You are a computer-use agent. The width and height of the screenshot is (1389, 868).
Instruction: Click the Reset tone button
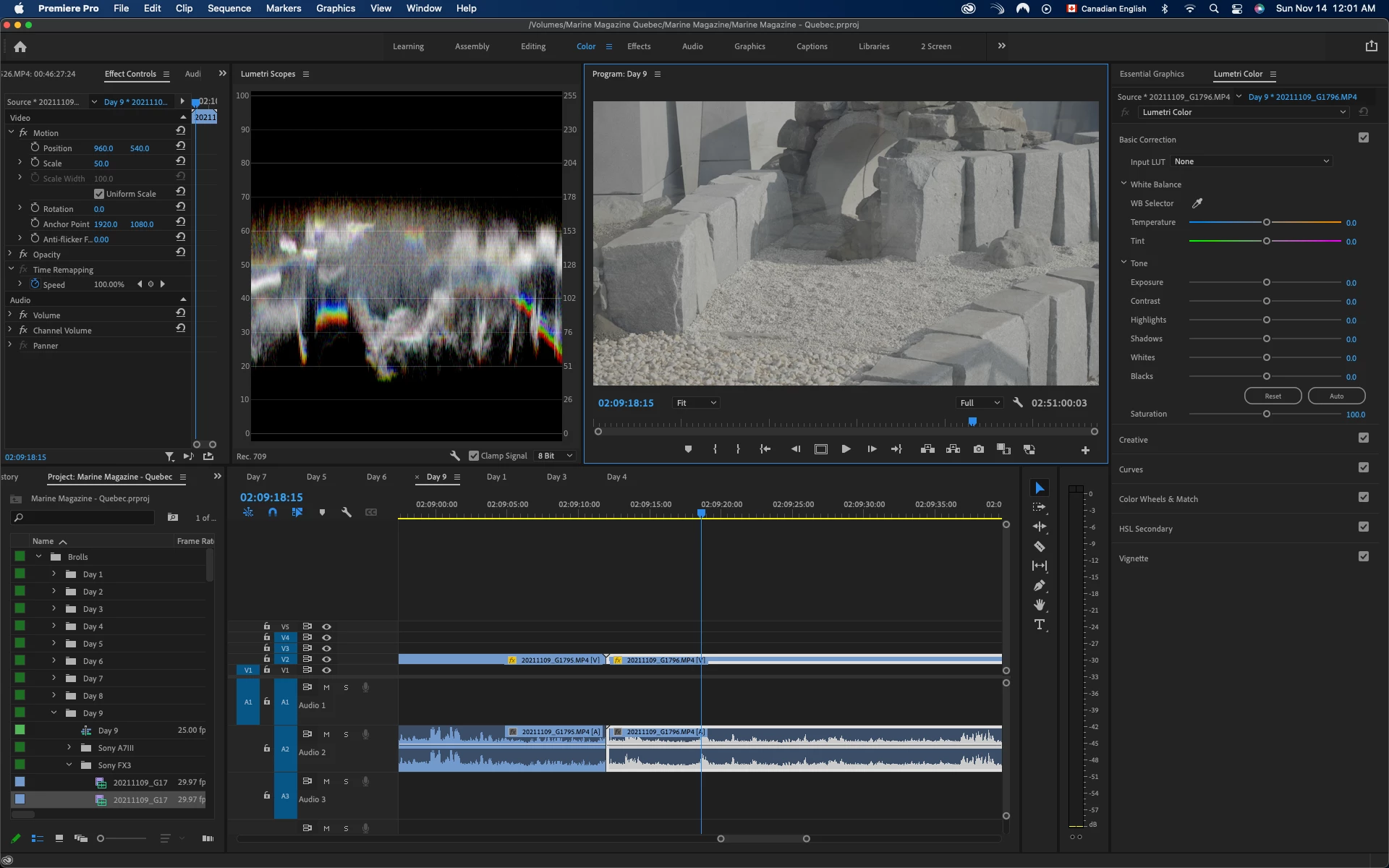coord(1273,396)
